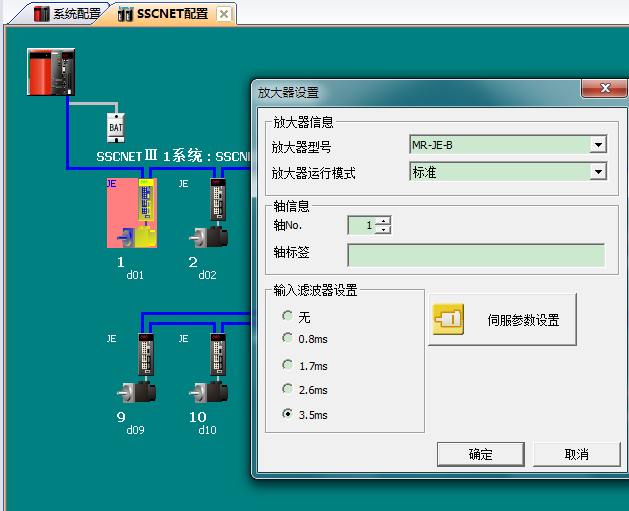
Task: Click the 确定 button
Action: 480,454
